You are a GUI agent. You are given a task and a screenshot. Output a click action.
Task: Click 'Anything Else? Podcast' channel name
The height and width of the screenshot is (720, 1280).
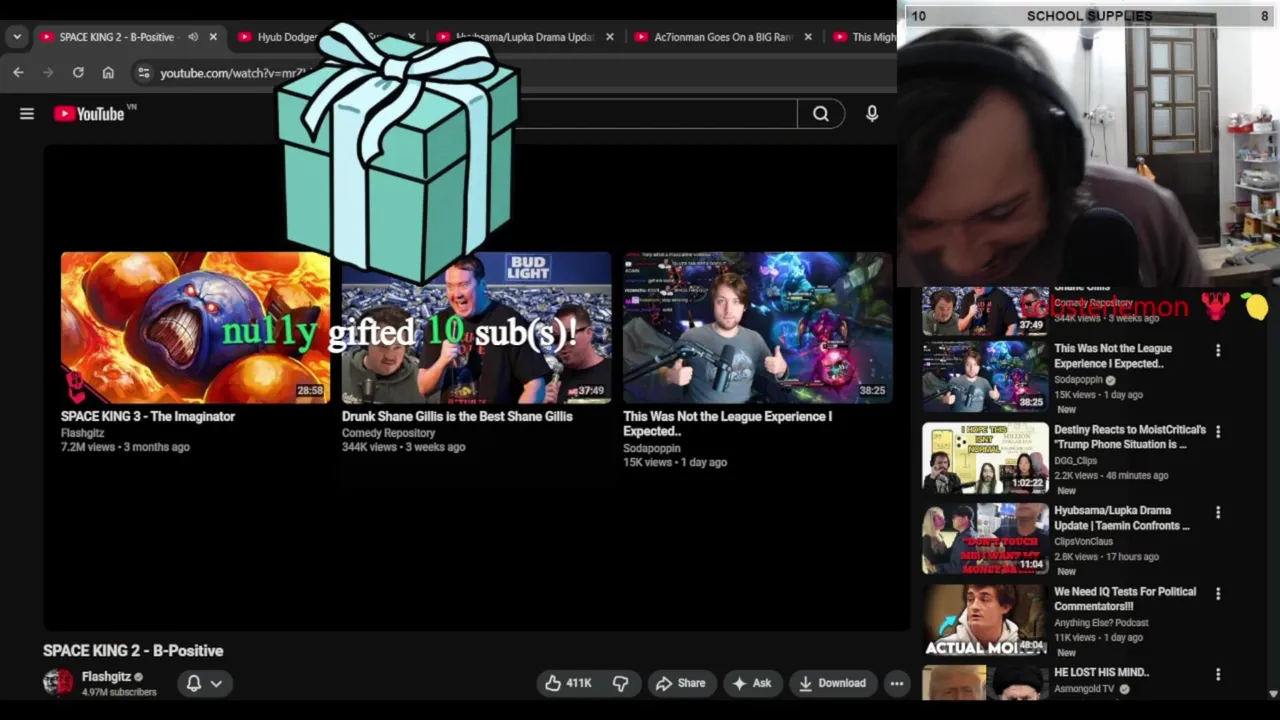click(x=1101, y=623)
